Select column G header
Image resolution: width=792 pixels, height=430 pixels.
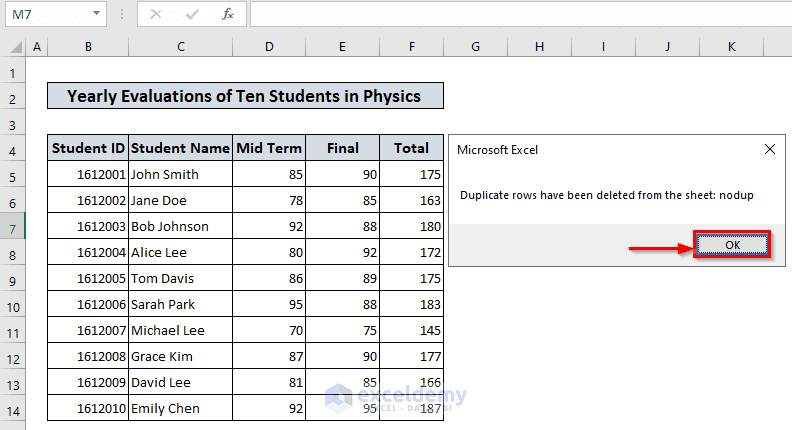coord(475,47)
